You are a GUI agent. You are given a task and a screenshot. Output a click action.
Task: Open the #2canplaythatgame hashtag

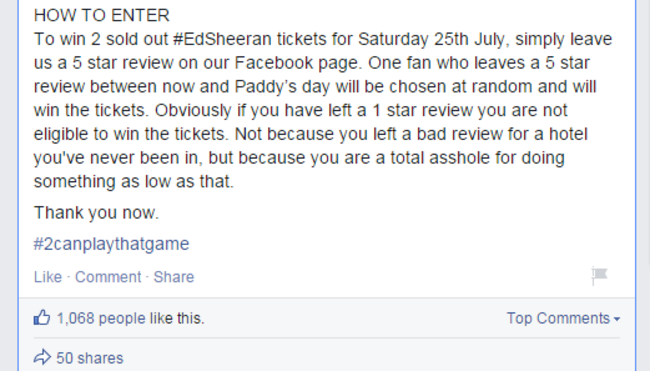[111, 244]
